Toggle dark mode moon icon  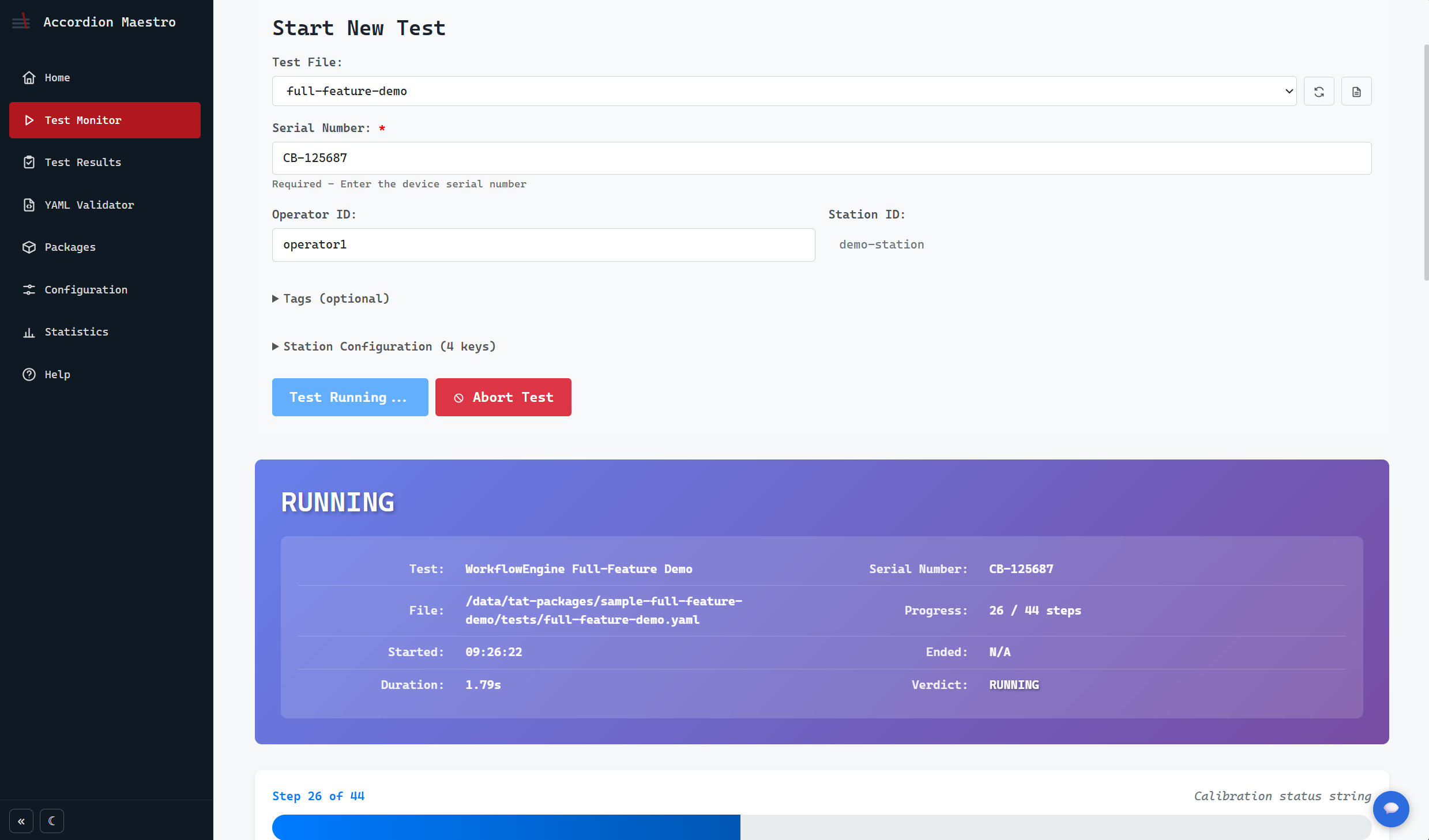(52, 821)
